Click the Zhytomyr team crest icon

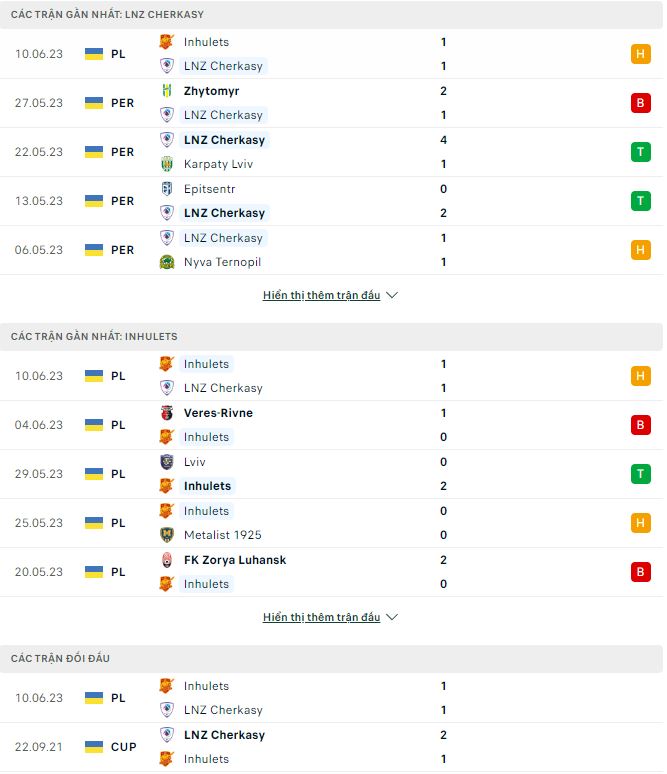pos(167,91)
